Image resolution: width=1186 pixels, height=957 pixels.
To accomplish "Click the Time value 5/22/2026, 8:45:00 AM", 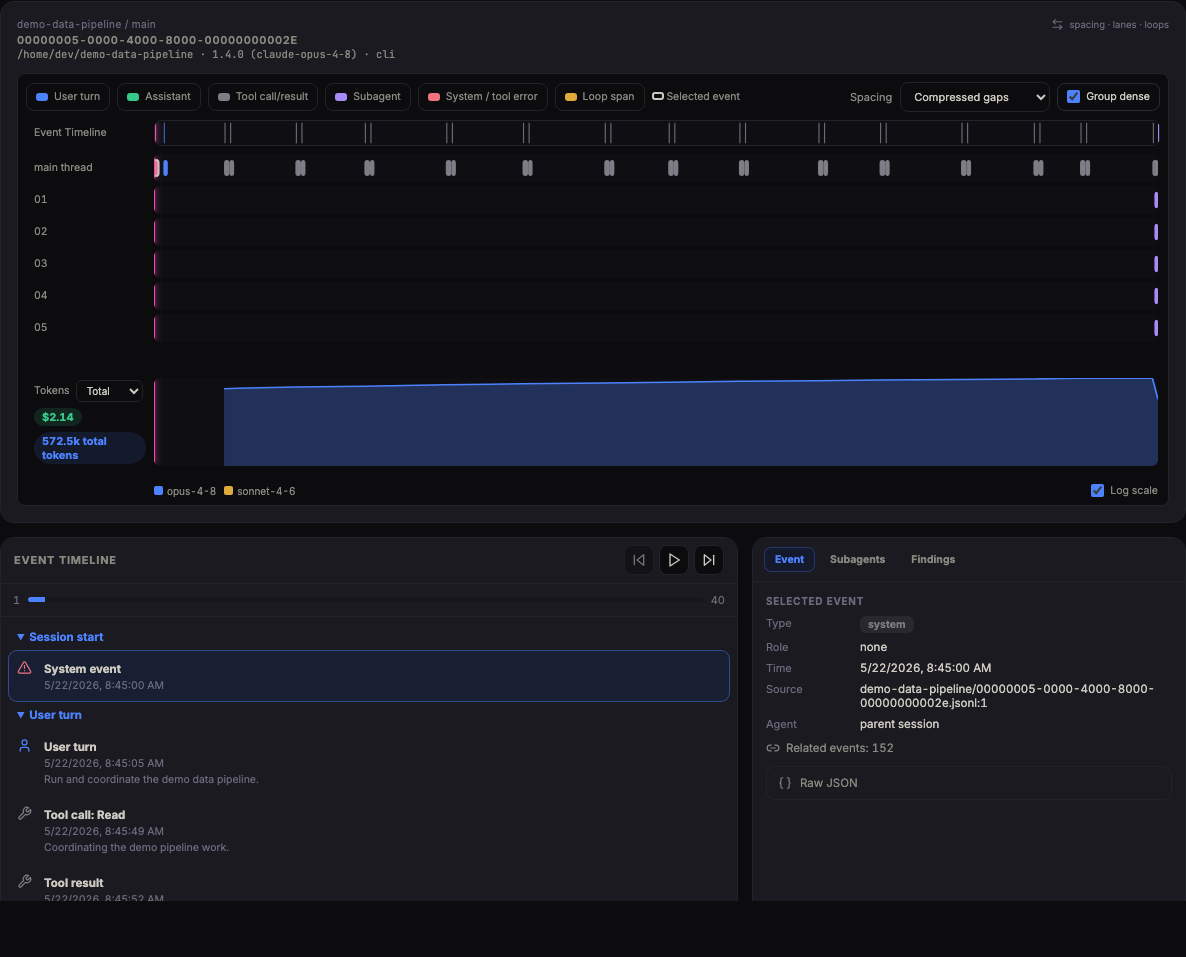I will point(925,668).
